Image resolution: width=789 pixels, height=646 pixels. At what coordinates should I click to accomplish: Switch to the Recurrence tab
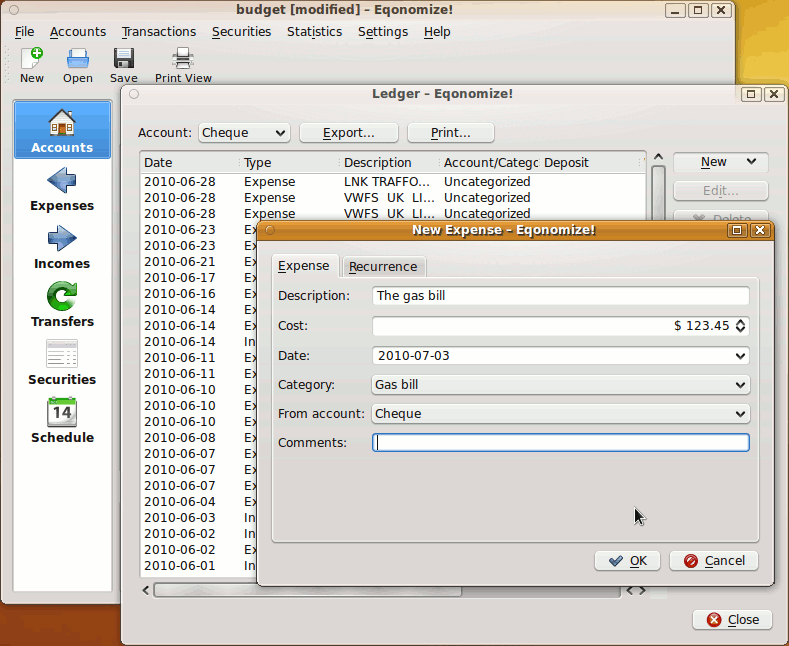click(x=383, y=267)
